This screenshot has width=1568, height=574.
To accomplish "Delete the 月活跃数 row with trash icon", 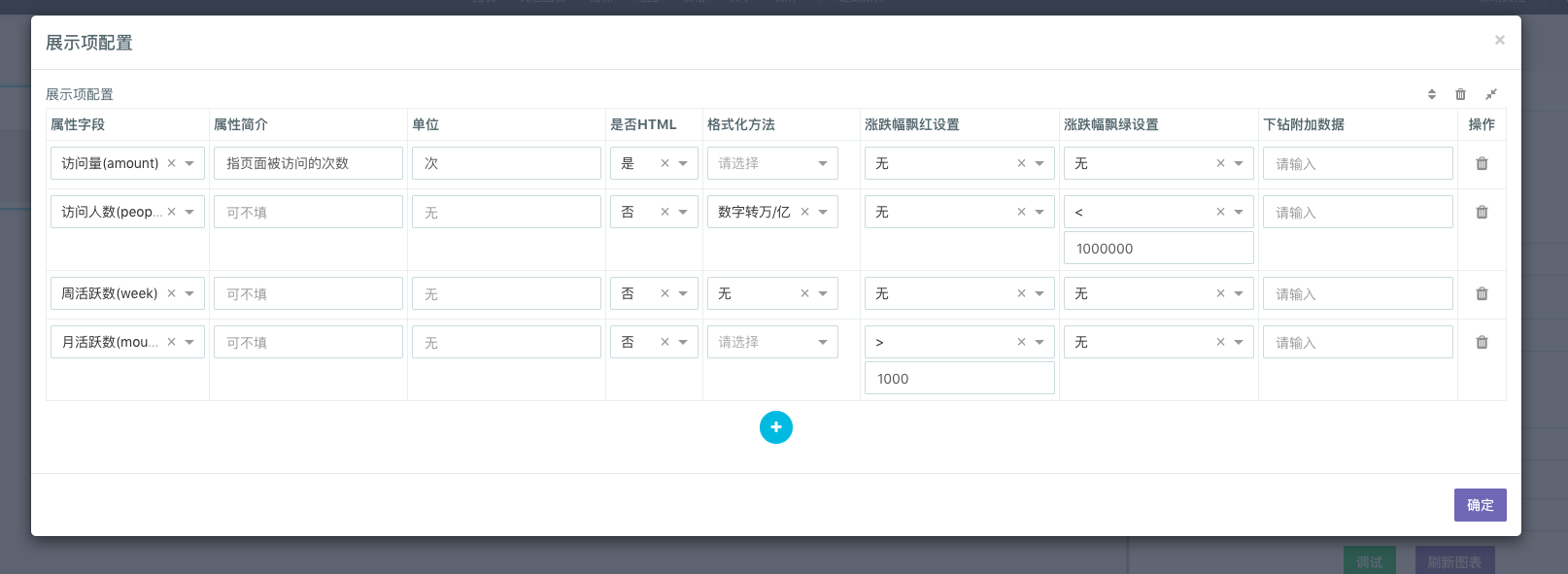I will click(1482, 342).
